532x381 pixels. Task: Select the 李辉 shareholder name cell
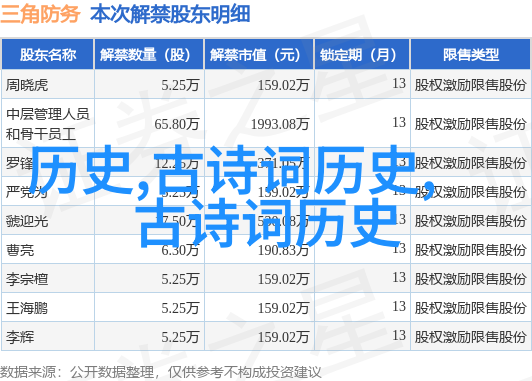20,337
